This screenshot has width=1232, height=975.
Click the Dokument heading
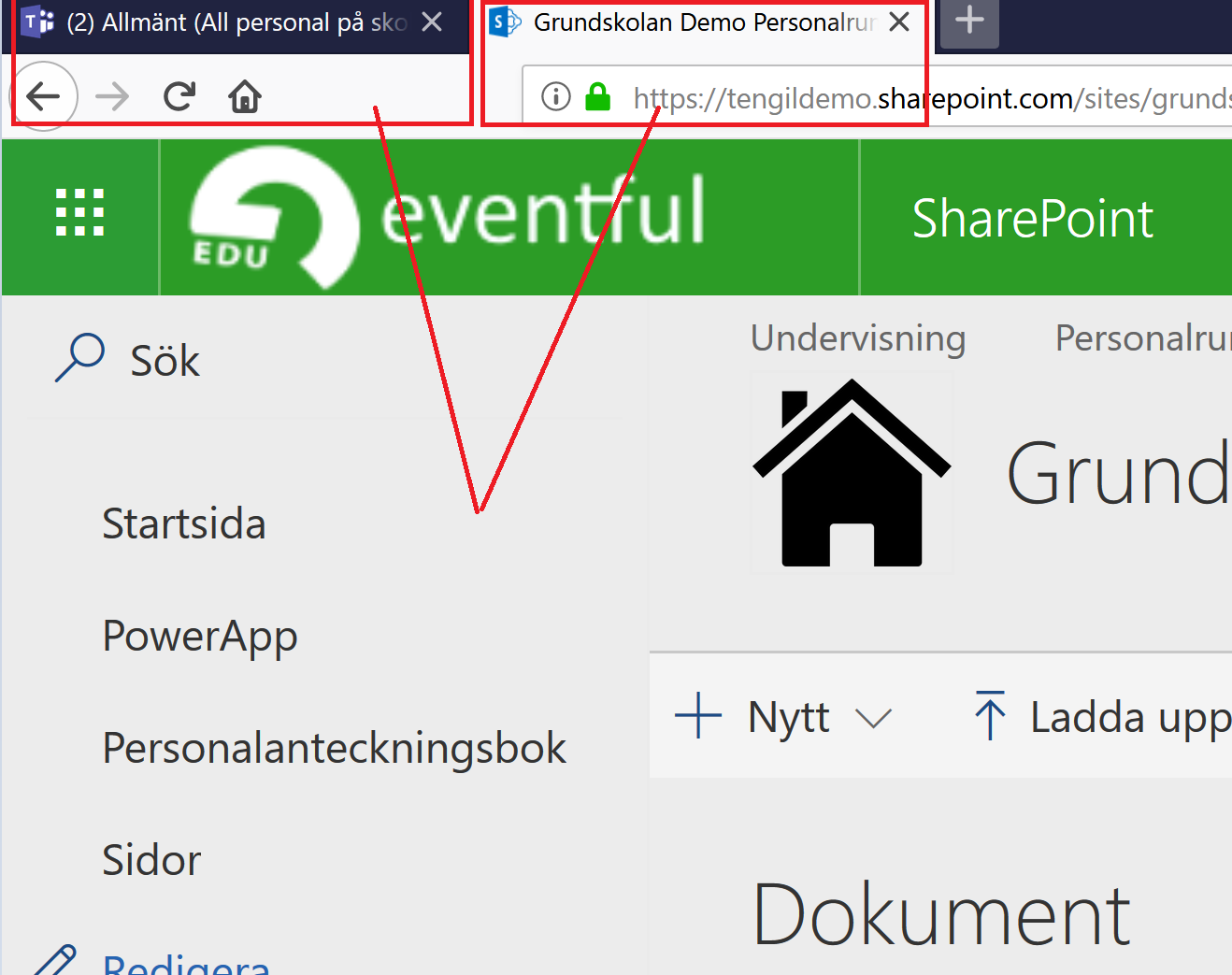[941, 914]
